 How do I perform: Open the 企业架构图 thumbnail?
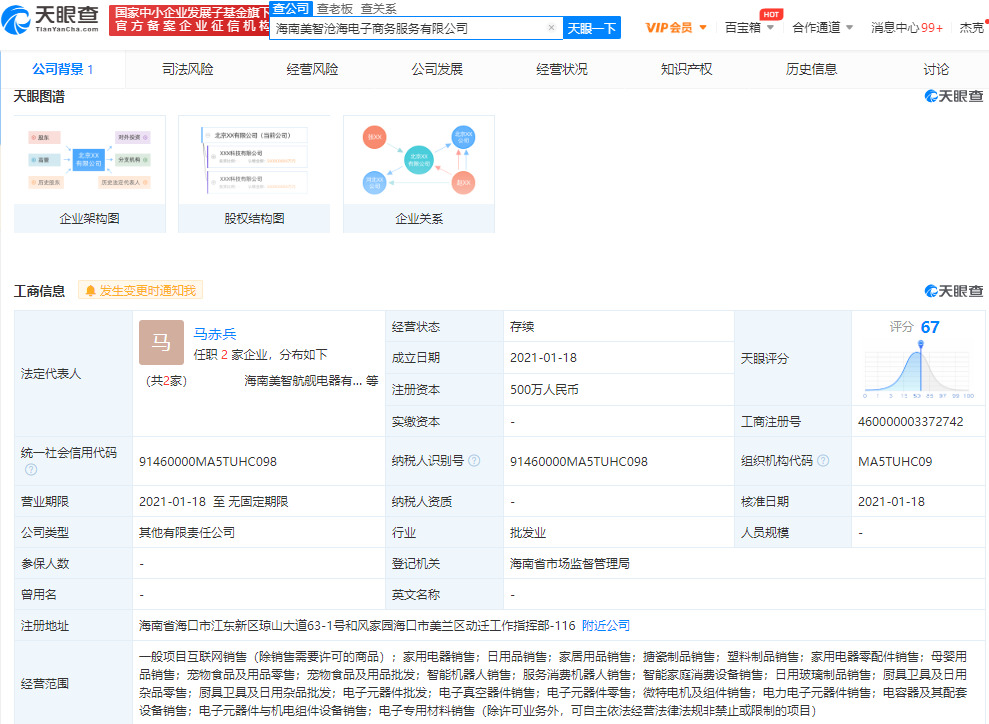tap(90, 174)
